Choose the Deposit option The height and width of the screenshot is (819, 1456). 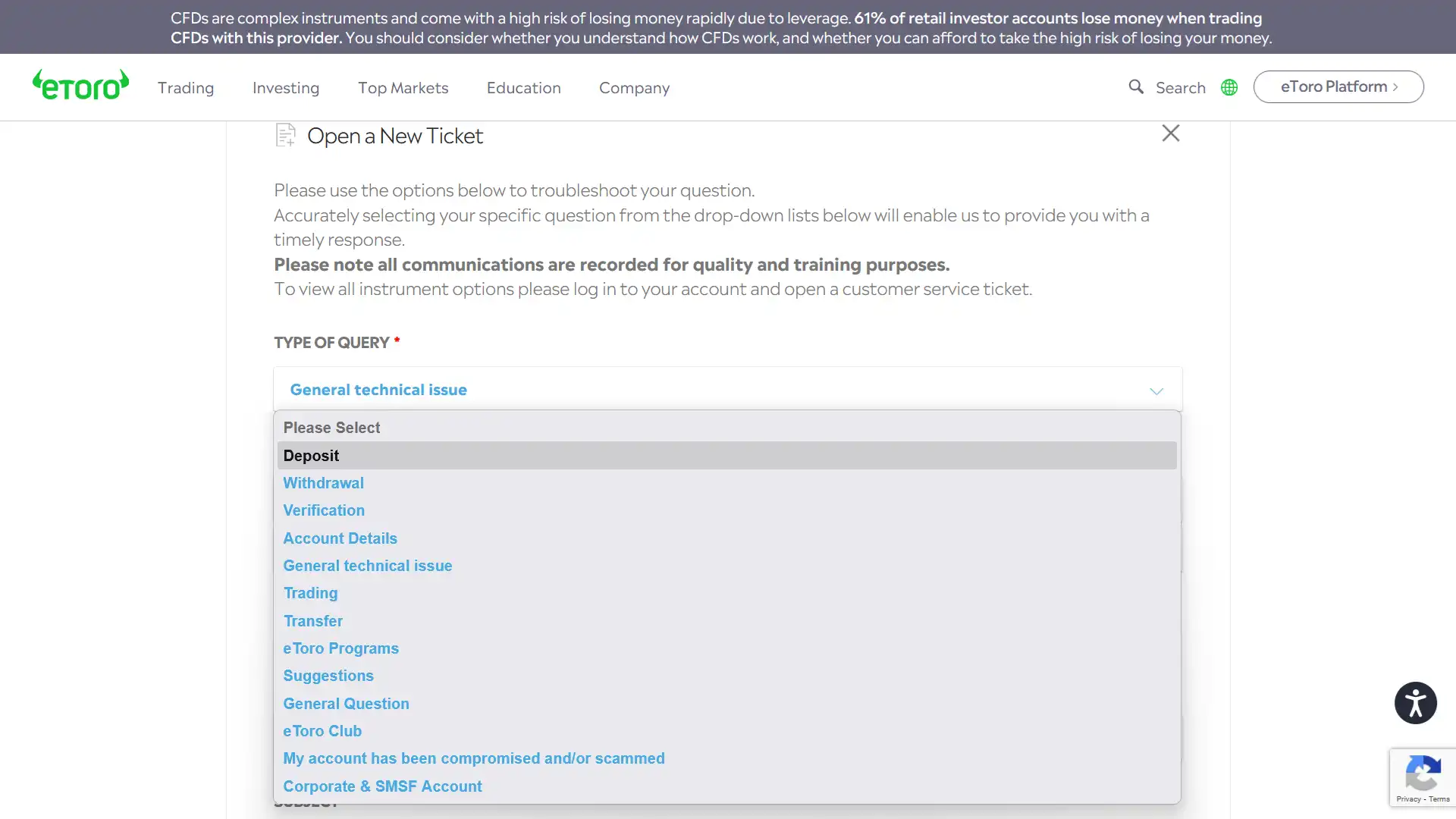point(727,456)
